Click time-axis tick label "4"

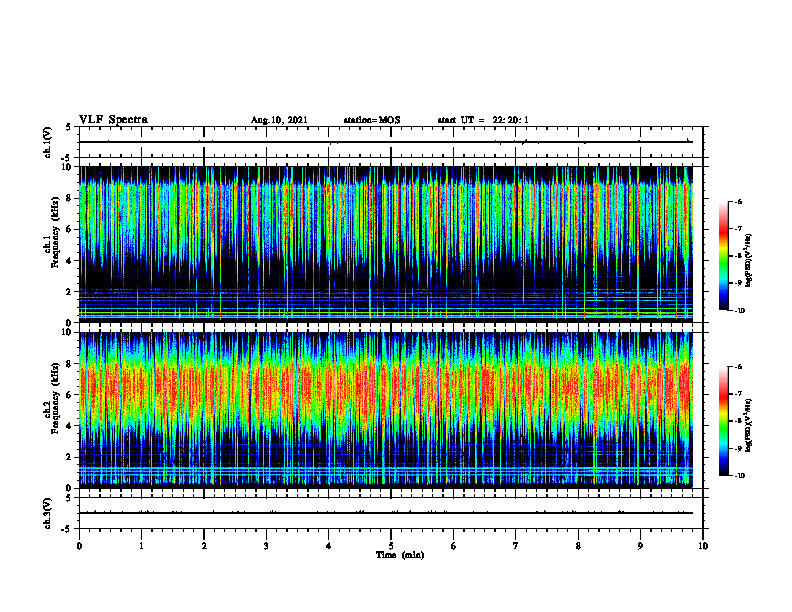click(328, 546)
